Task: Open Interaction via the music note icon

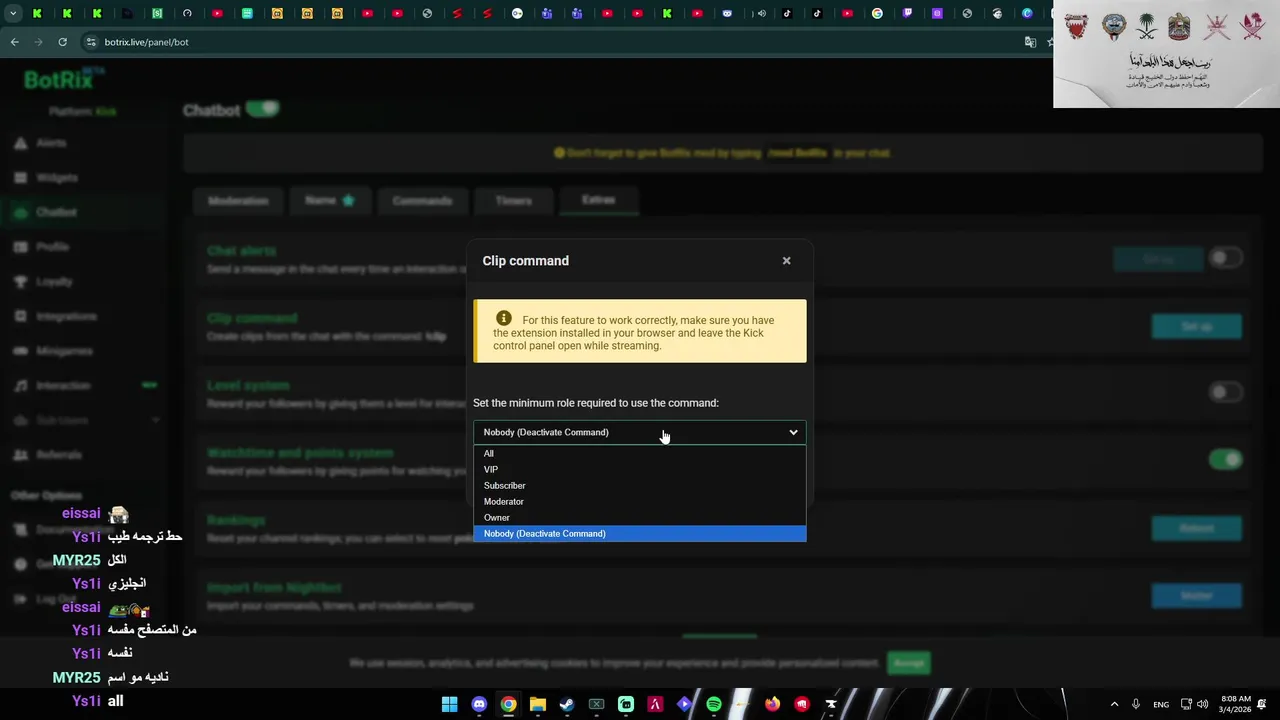Action: 20,386
